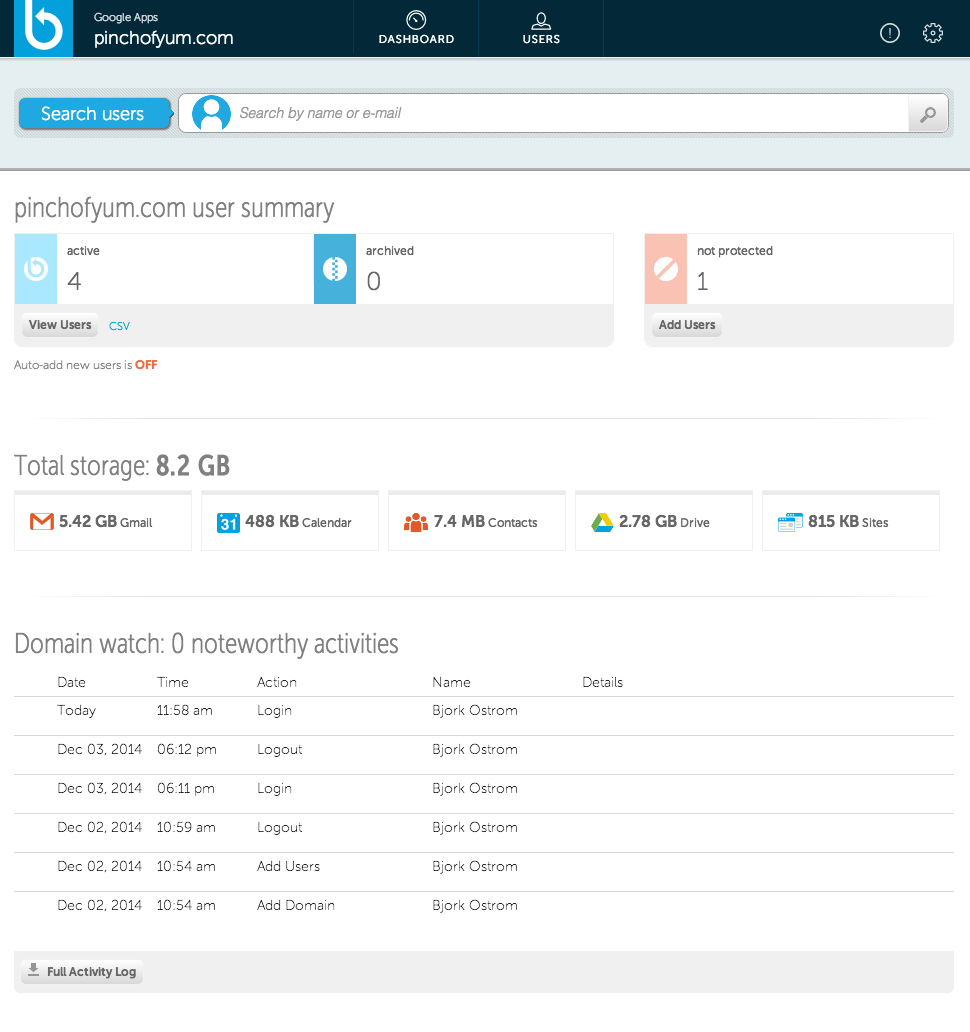Image resolution: width=970 pixels, height=1032 pixels.
Task: Click the Google Drive icon
Action: click(x=601, y=523)
